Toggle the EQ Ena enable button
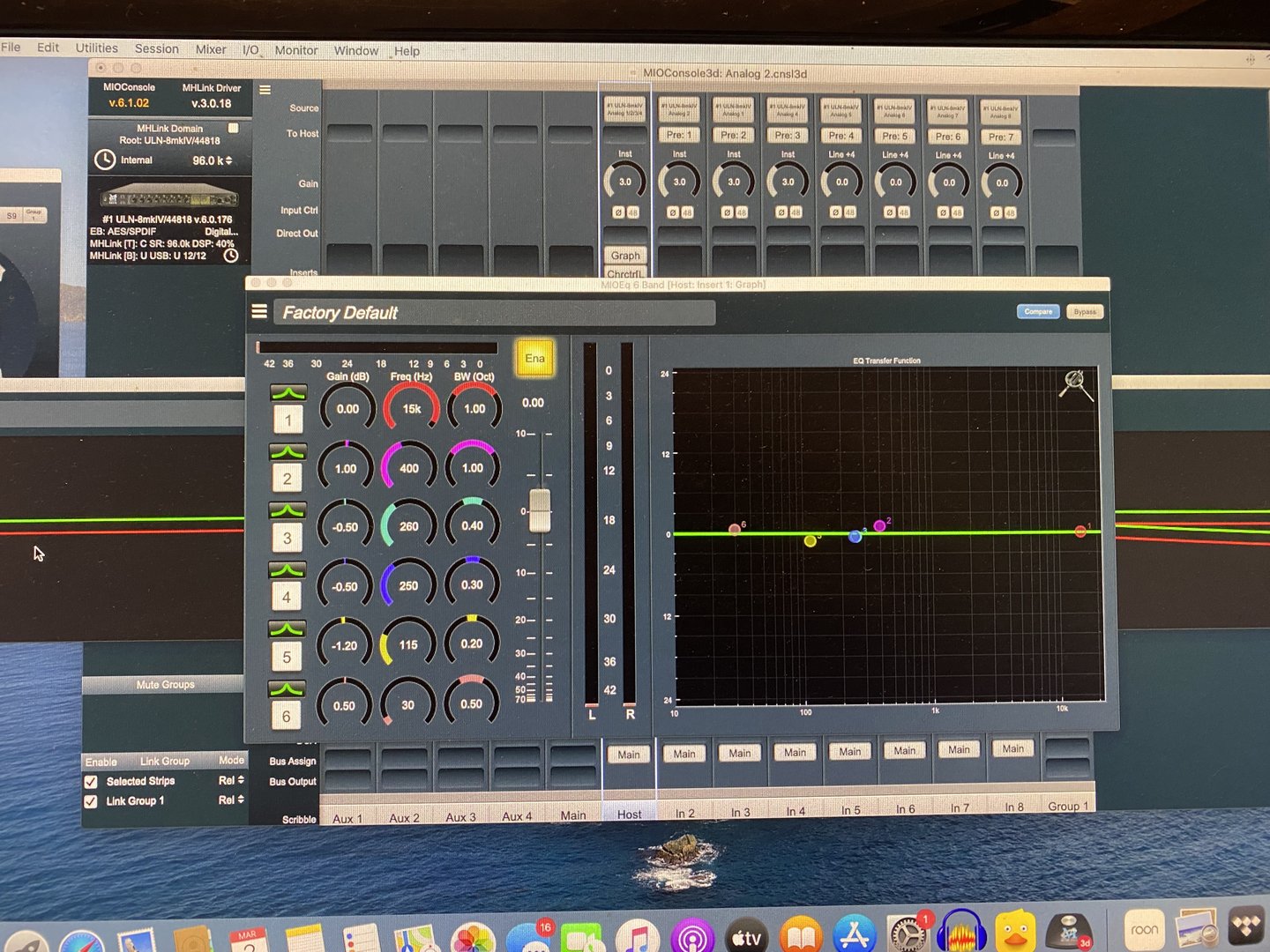Image resolution: width=1270 pixels, height=952 pixels. [534, 359]
